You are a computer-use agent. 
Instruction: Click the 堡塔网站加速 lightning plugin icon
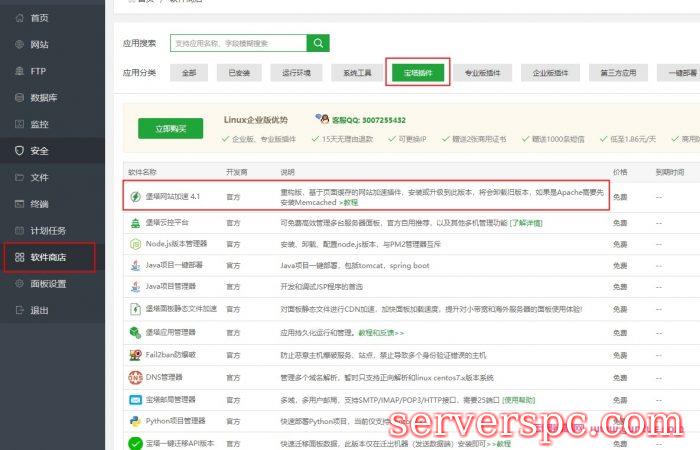tap(135, 198)
